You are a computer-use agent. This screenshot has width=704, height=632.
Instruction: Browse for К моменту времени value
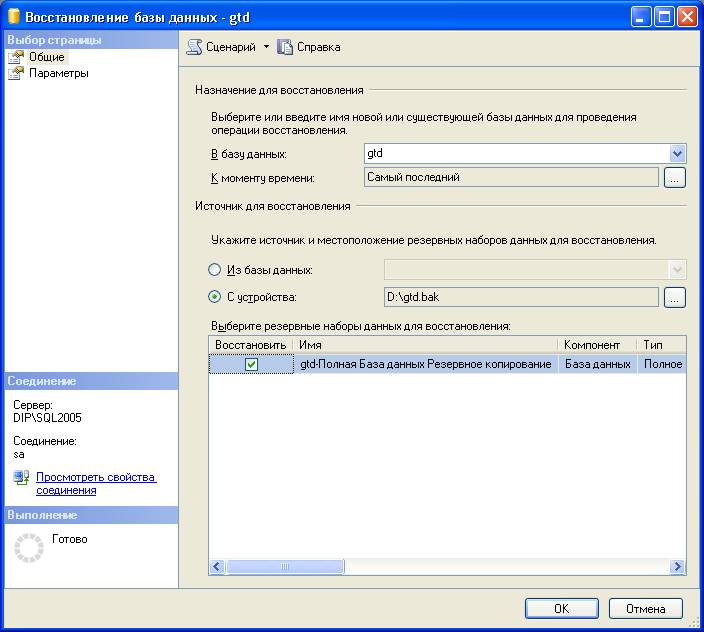675,178
